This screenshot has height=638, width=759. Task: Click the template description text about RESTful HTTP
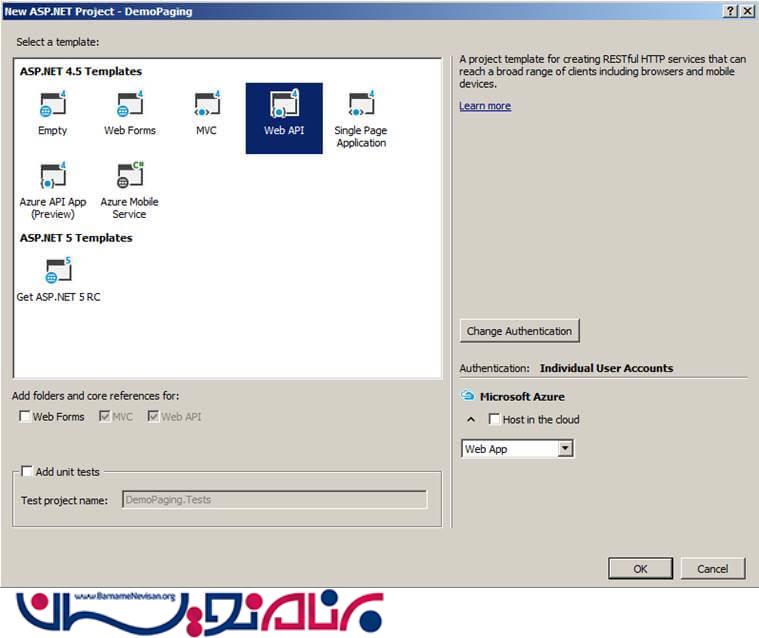point(603,71)
